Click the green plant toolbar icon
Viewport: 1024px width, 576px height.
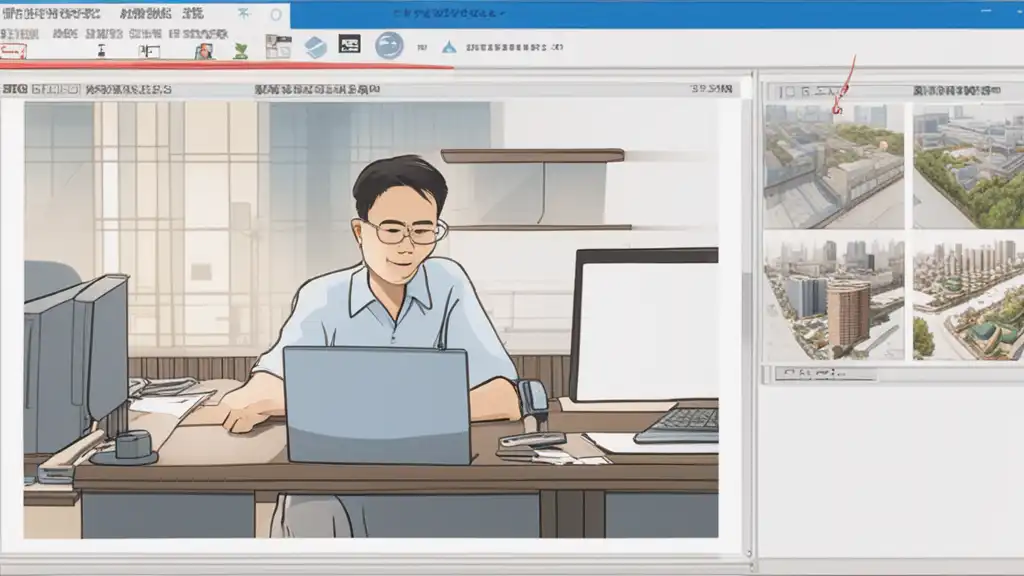241,51
